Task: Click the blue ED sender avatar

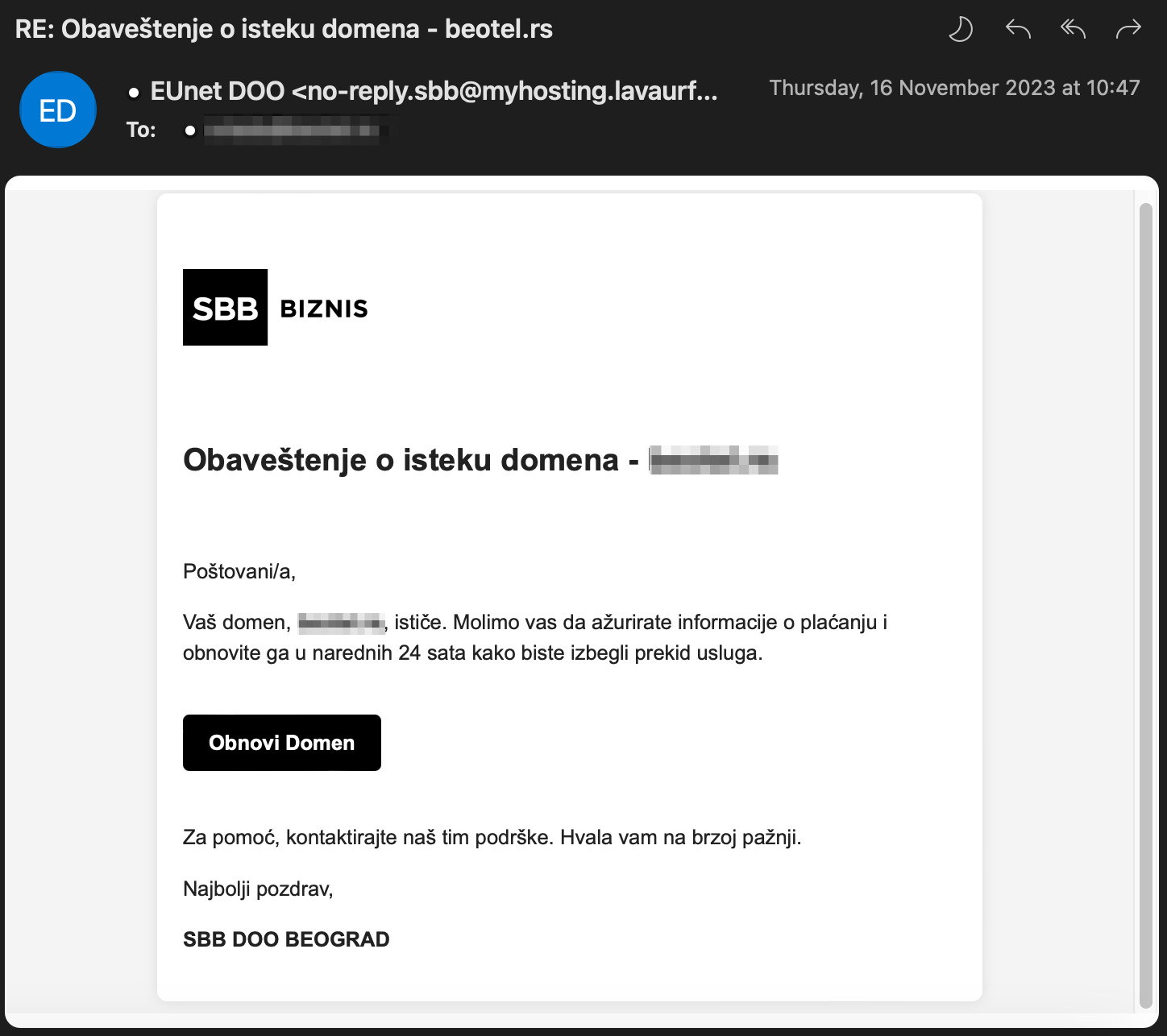Action: click(57, 109)
